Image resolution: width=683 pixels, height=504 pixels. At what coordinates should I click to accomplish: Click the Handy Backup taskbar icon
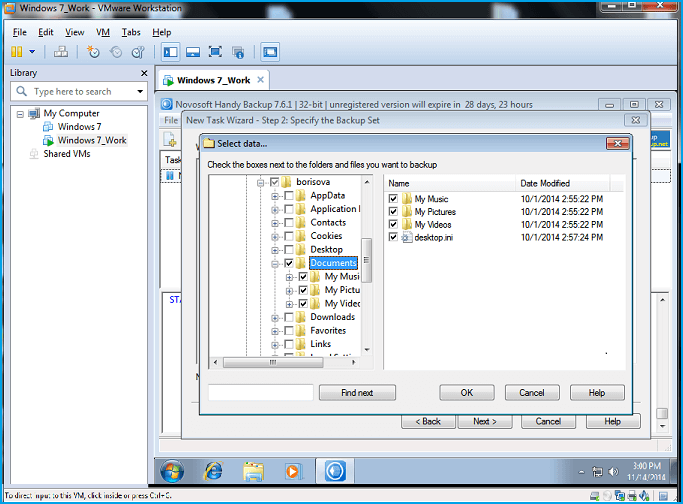[335, 471]
